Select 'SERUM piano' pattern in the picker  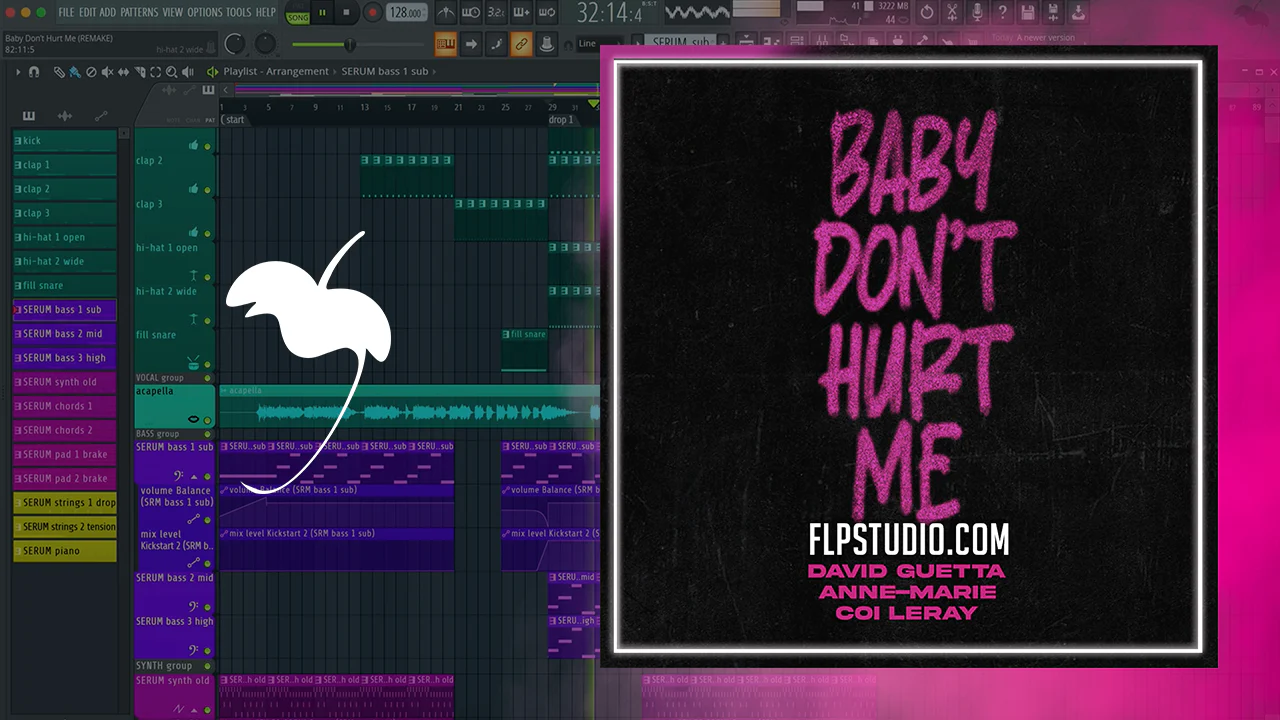click(65, 551)
